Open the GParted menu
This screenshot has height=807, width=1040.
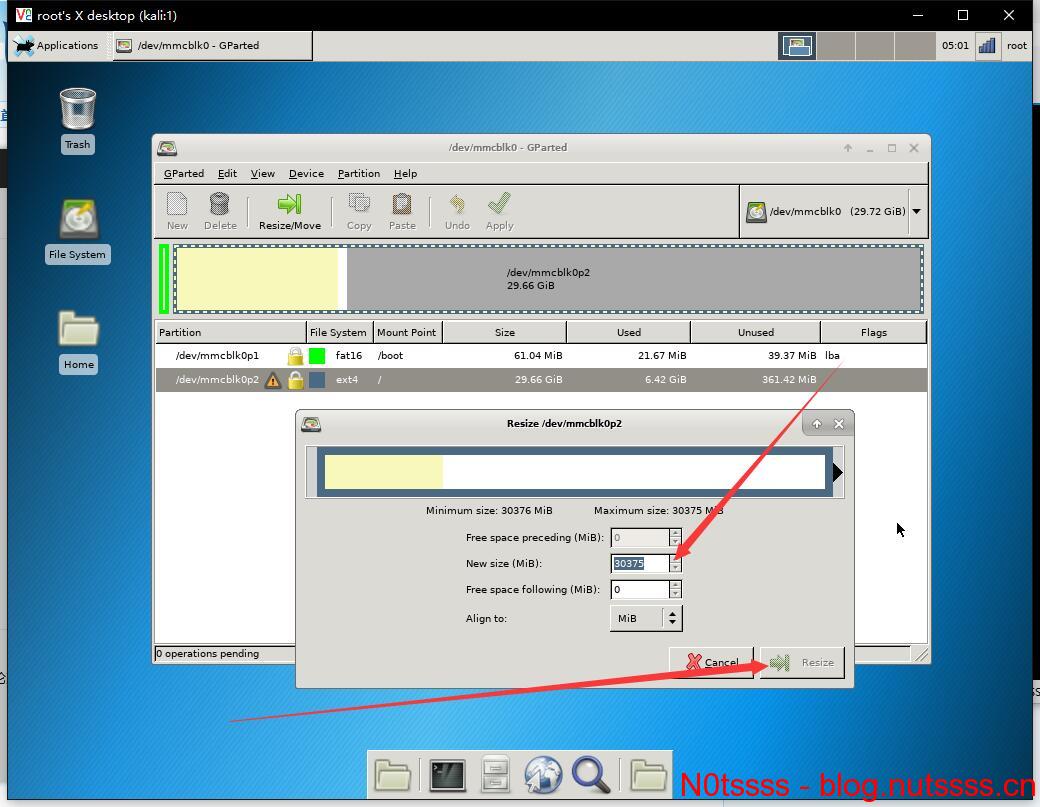(x=184, y=174)
